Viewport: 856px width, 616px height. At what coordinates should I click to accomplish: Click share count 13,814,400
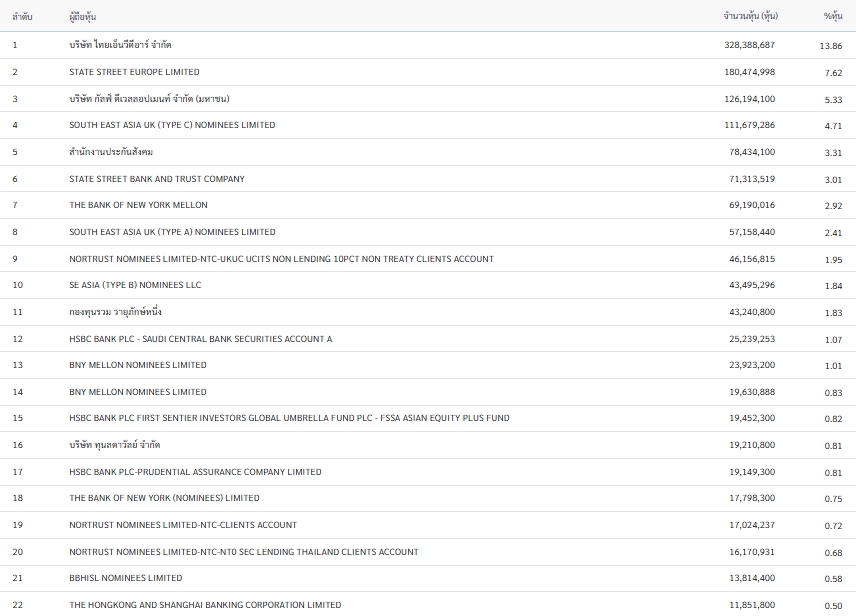tap(752, 578)
